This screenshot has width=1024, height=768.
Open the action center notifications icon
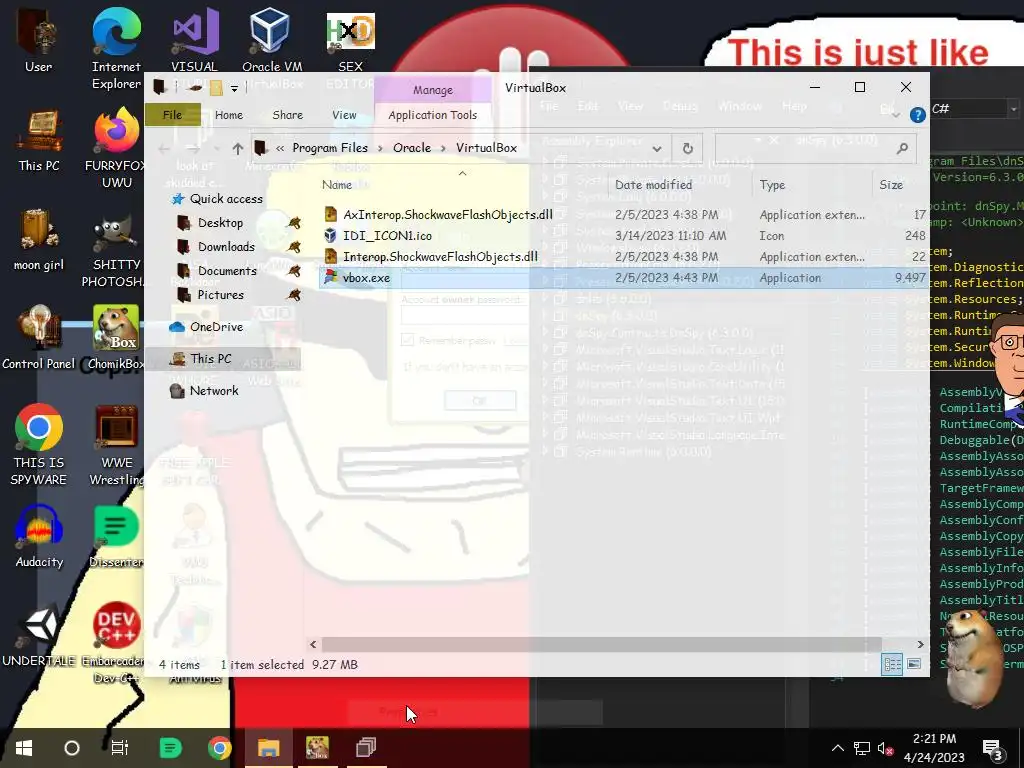coord(993,749)
